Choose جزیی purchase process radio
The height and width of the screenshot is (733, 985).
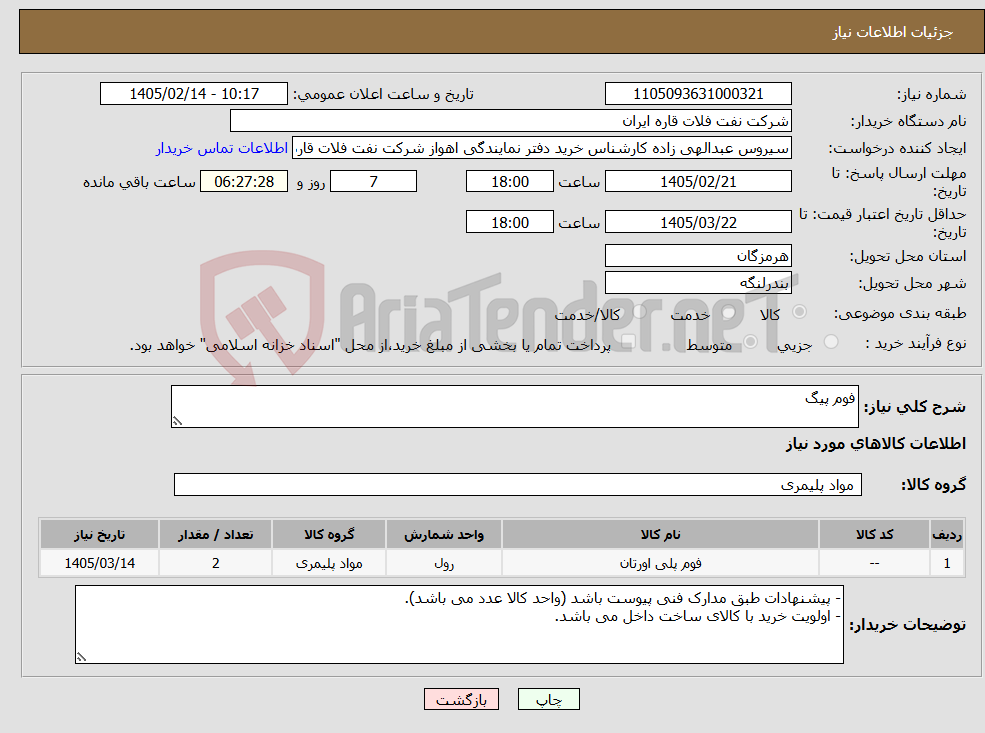[x=830, y=342]
